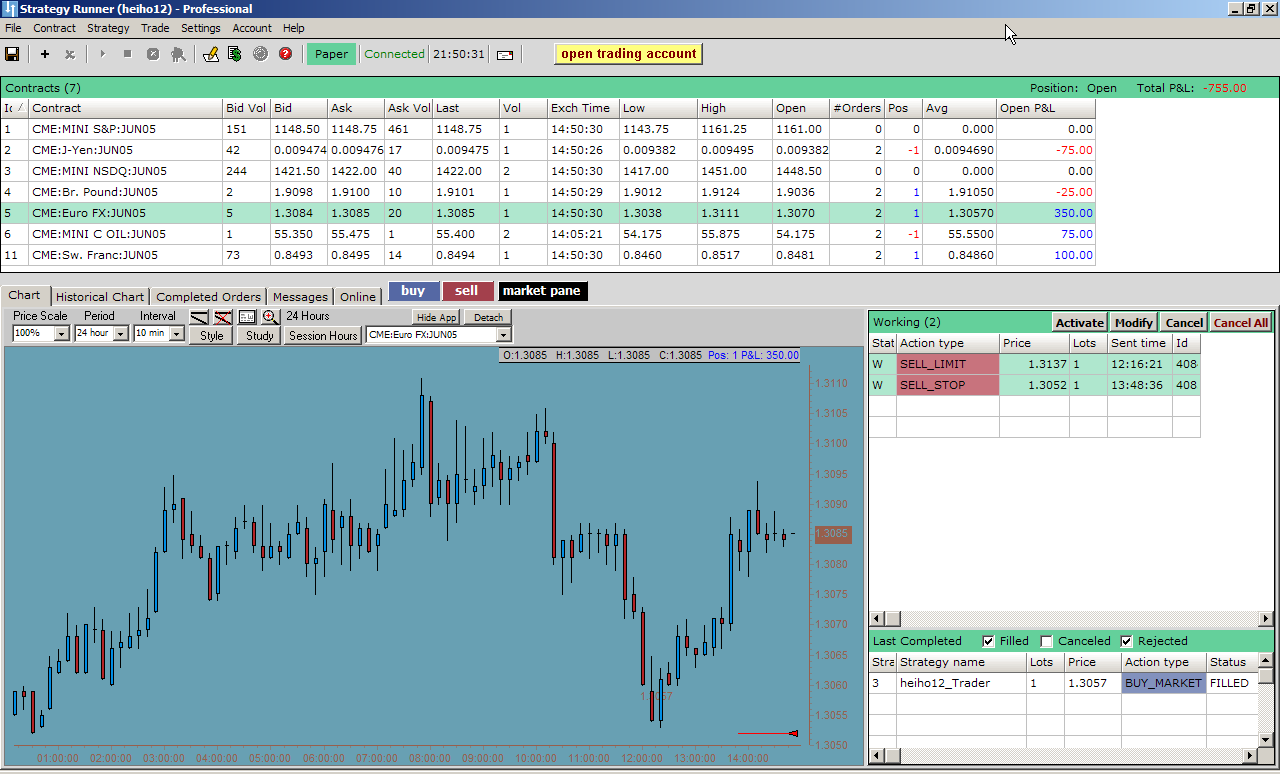Click the play strategy arrow icon

pyautogui.click(x=102, y=54)
